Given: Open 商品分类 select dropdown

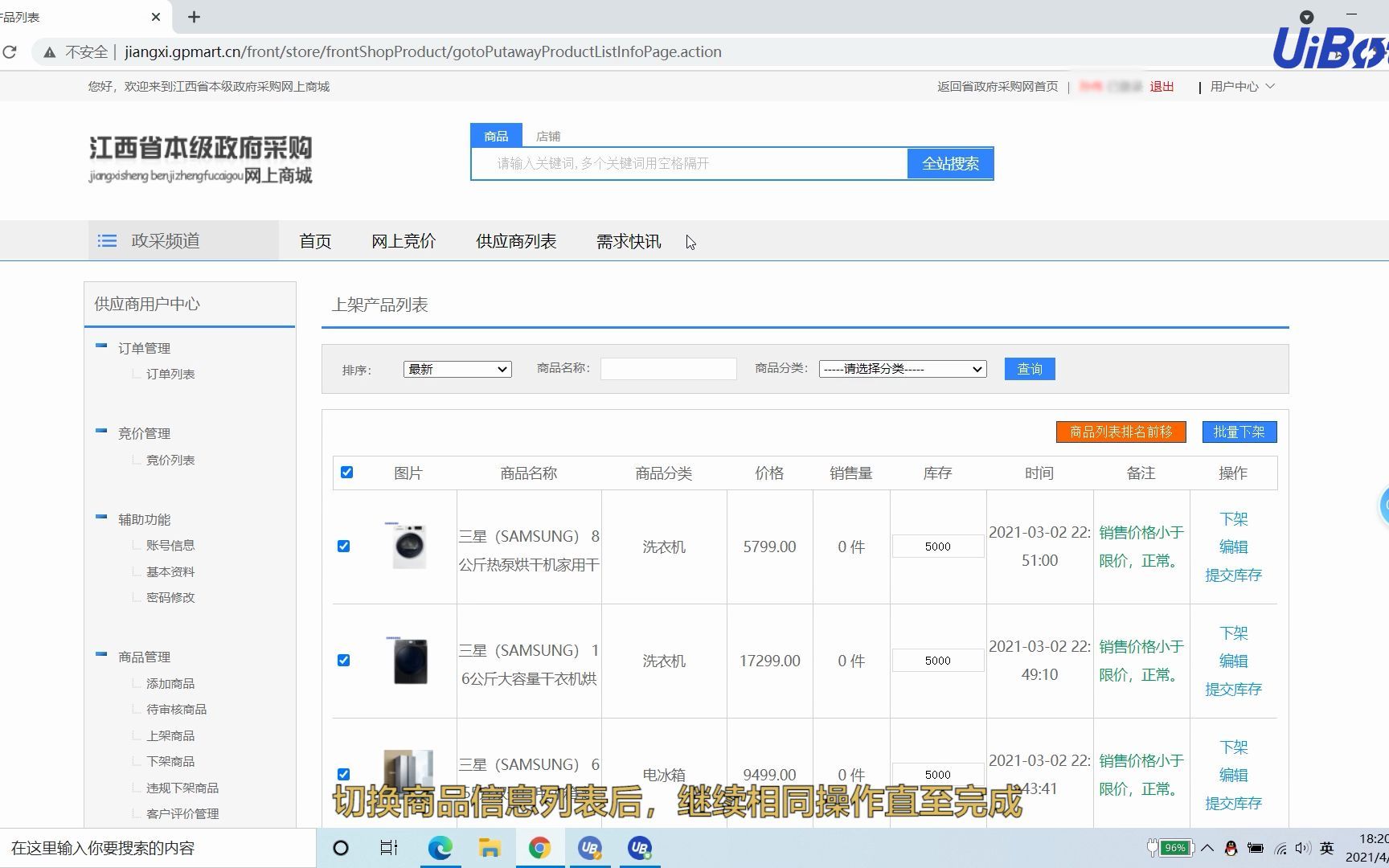Looking at the screenshot, I should coord(903,369).
